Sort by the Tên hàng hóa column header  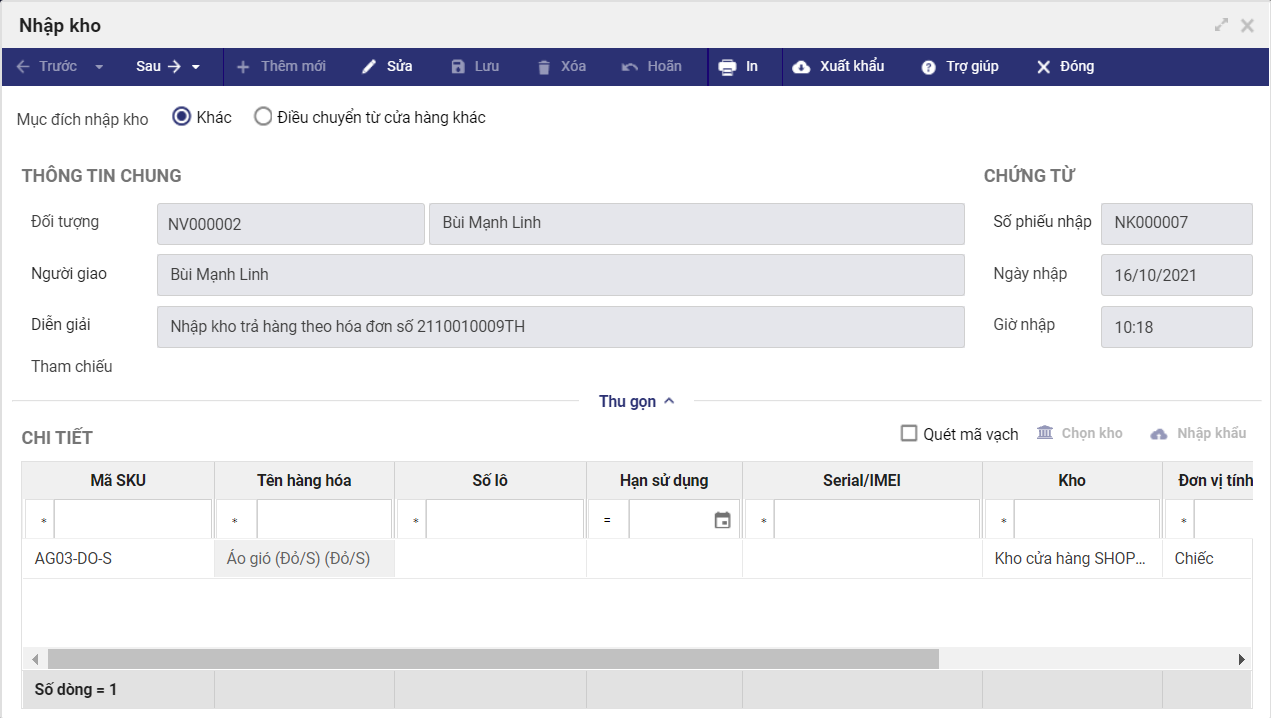pos(304,481)
